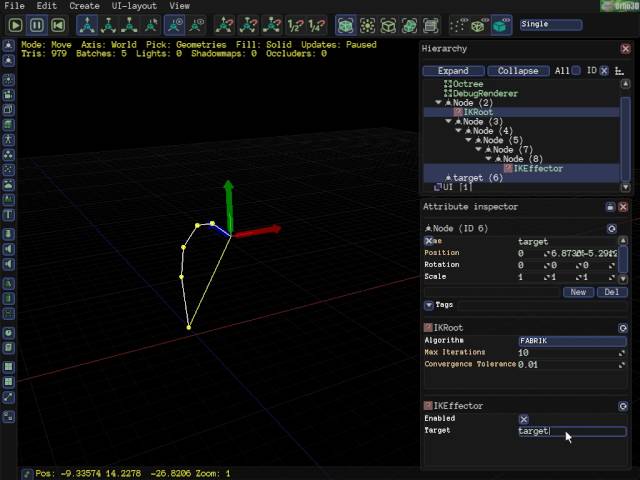The width and height of the screenshot is (640, 480).
Task: Toggle move snap
Action: tap(224, 25)
